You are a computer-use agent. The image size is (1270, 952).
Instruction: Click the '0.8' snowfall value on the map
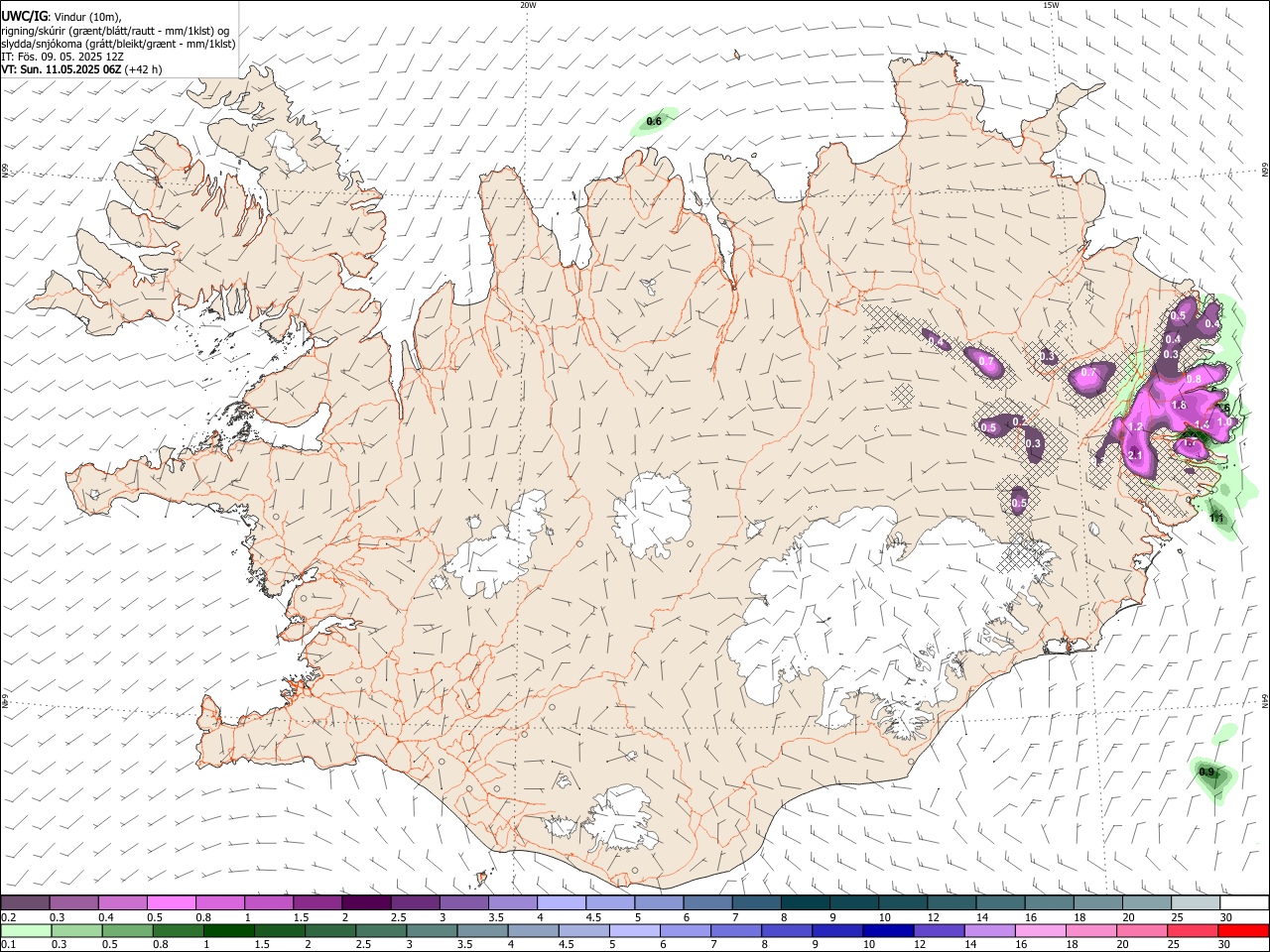[x=1194, y=379]
